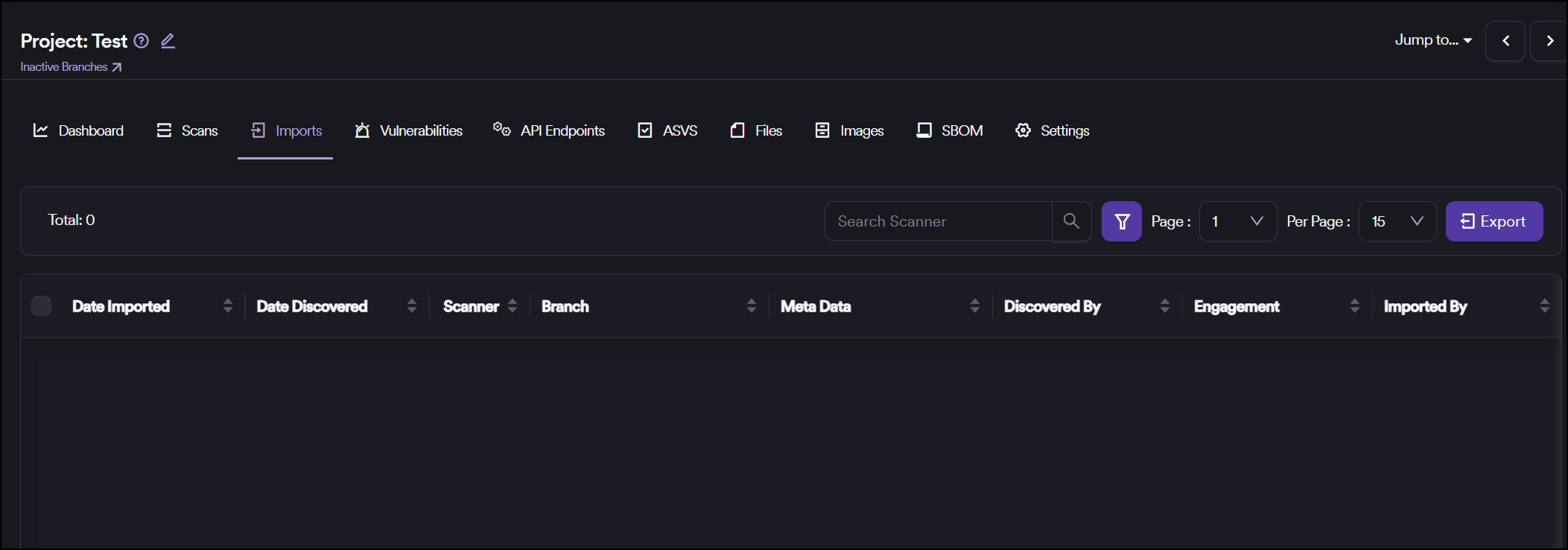Open the Inactive Branches link
1568x550 pixels.
click(x=71, y=67)
